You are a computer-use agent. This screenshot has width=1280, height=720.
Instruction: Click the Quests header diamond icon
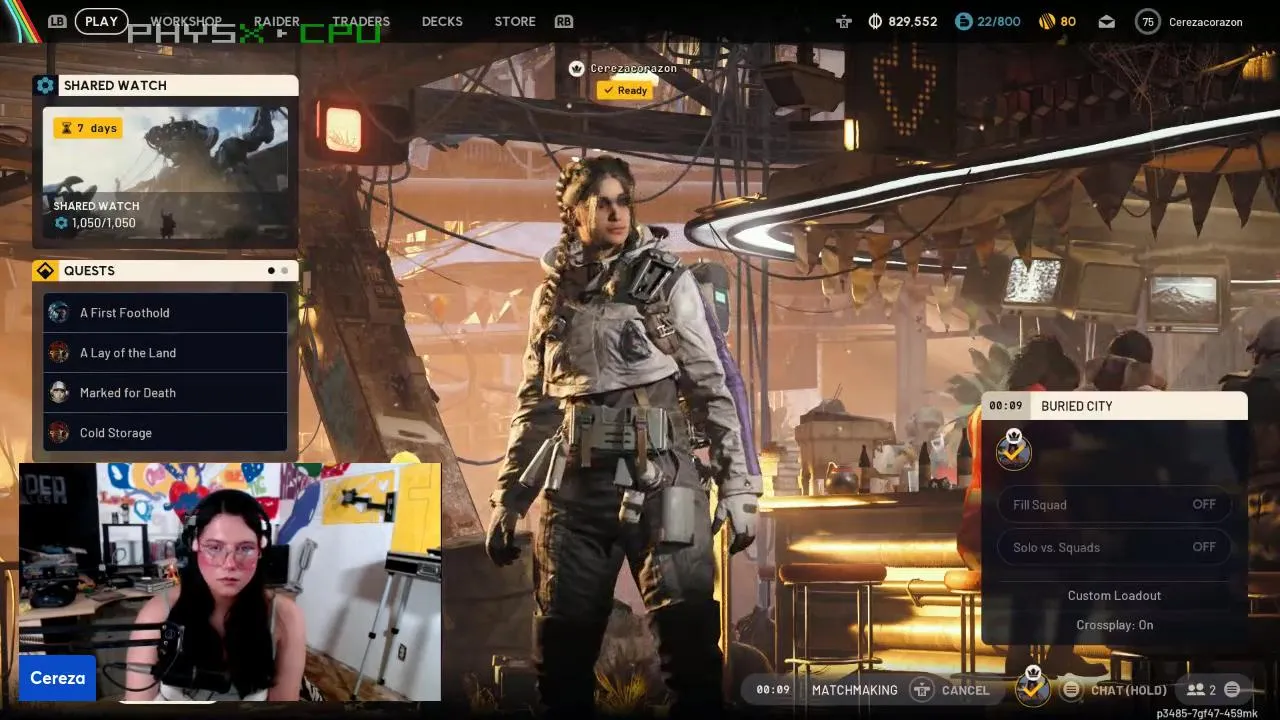pos(45,271)
